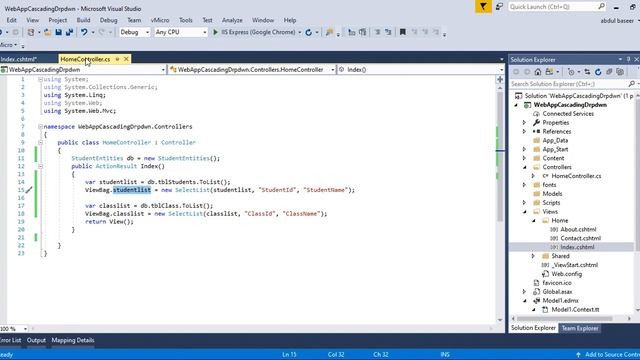
Task: Open the Analyze menu
Action: click(x=232, y=20)
